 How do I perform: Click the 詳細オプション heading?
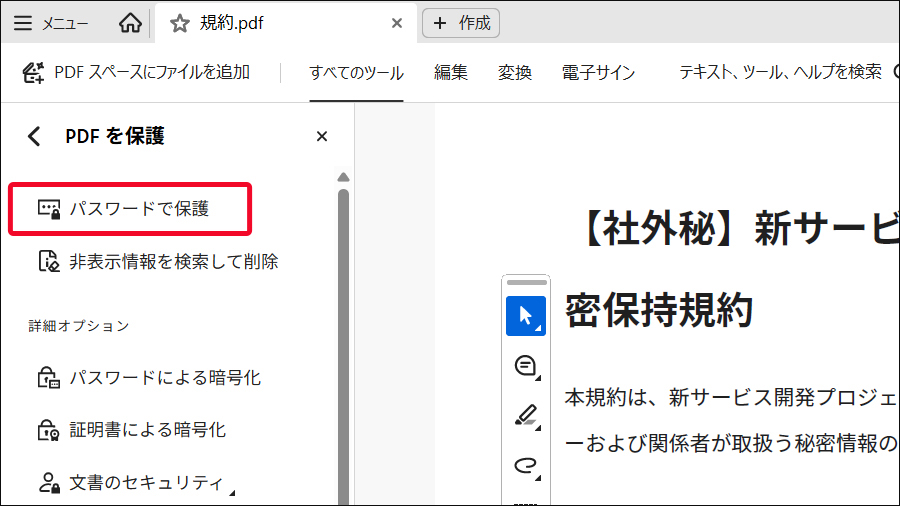coord(79,326)
